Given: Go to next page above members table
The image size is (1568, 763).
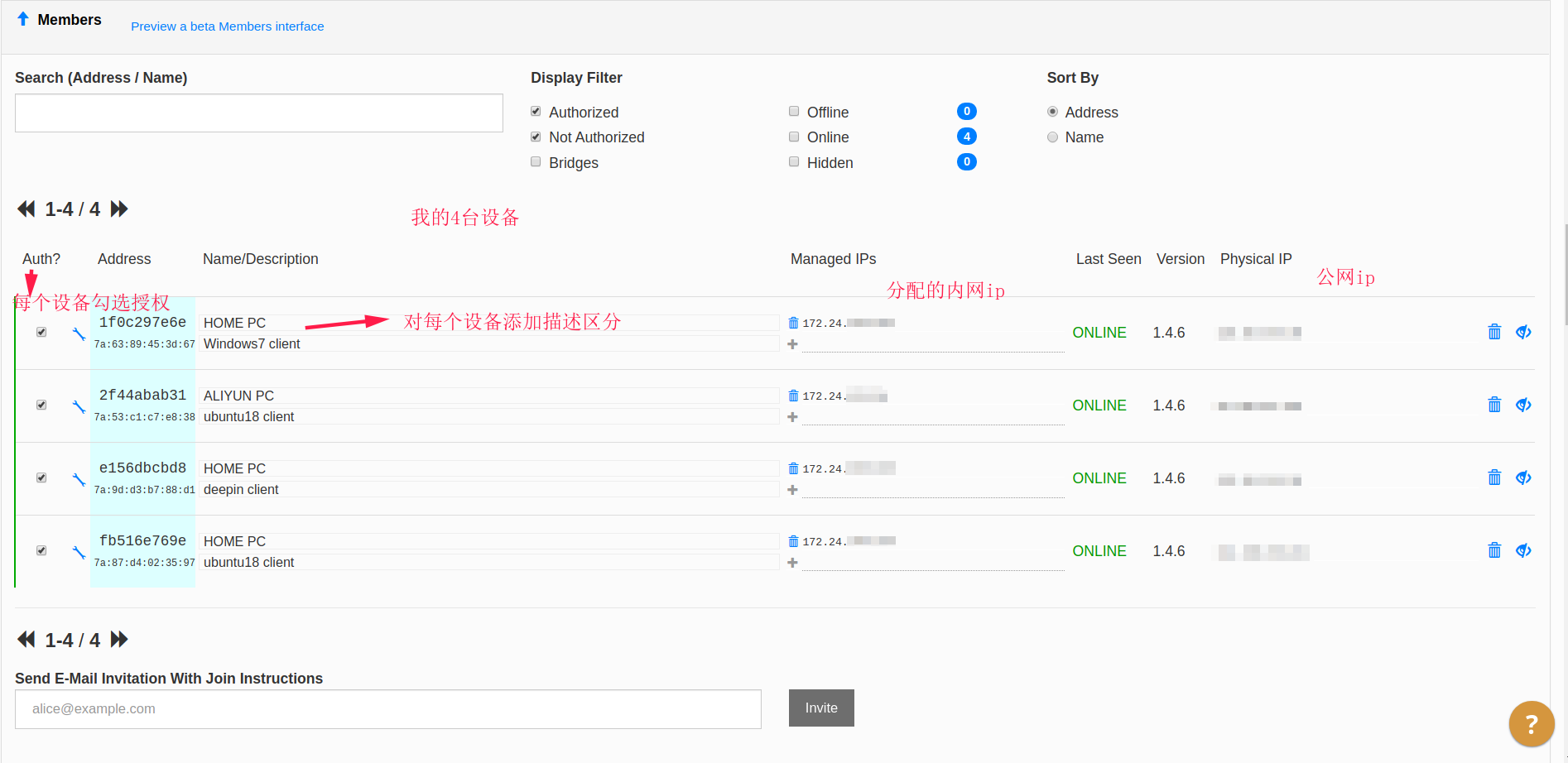Looking at the screenshot, I should click(120, 209).
